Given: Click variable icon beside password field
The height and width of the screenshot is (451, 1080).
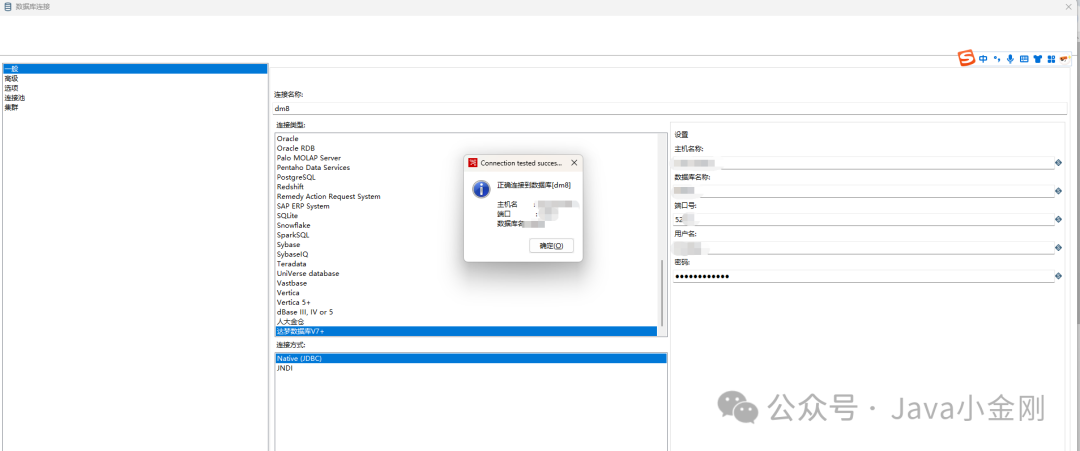Looking at the screenshot, I should [1059, 276].
